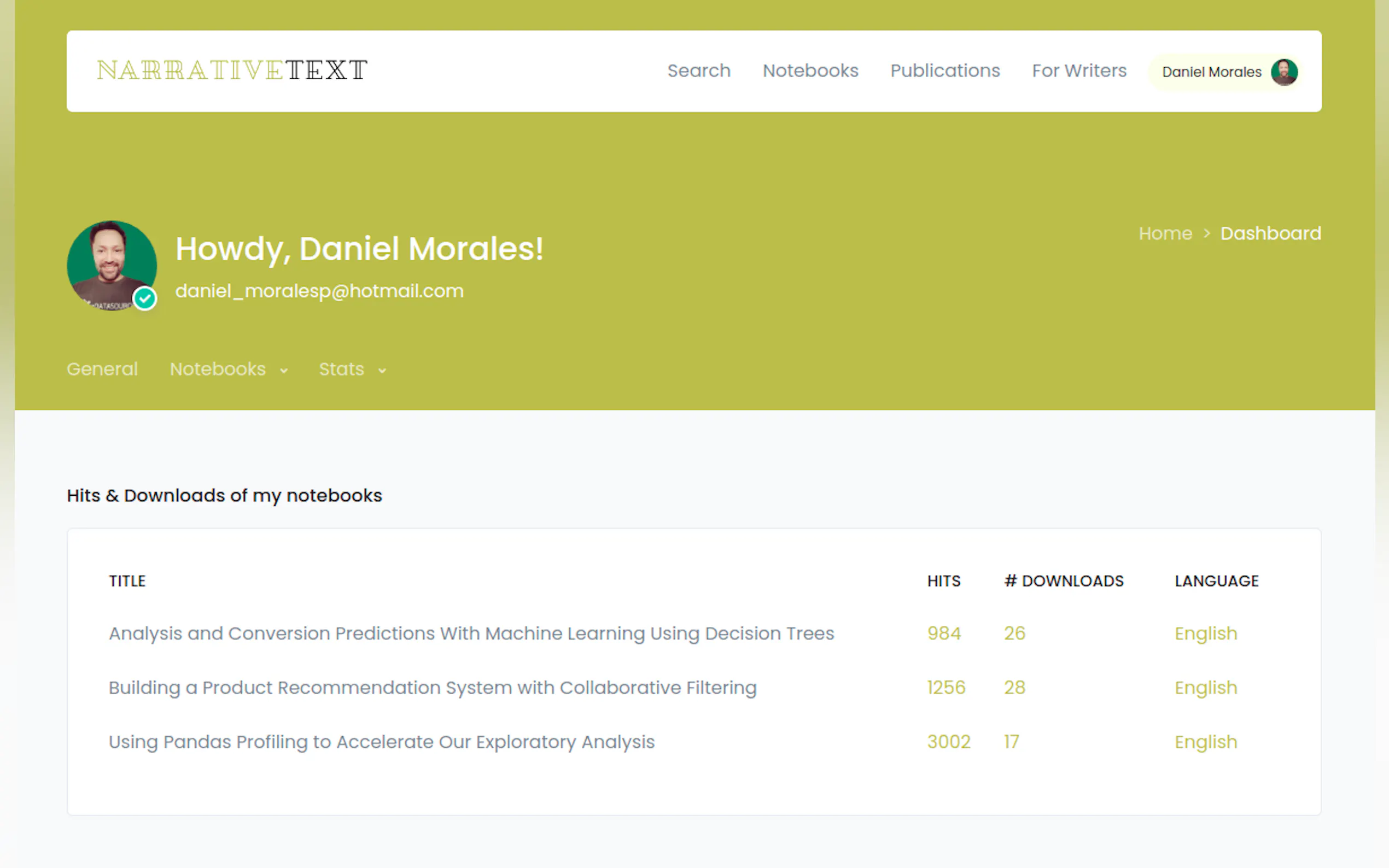Click the 3002 hits value
The image size is (1389, 868).
tap(948, 742)
